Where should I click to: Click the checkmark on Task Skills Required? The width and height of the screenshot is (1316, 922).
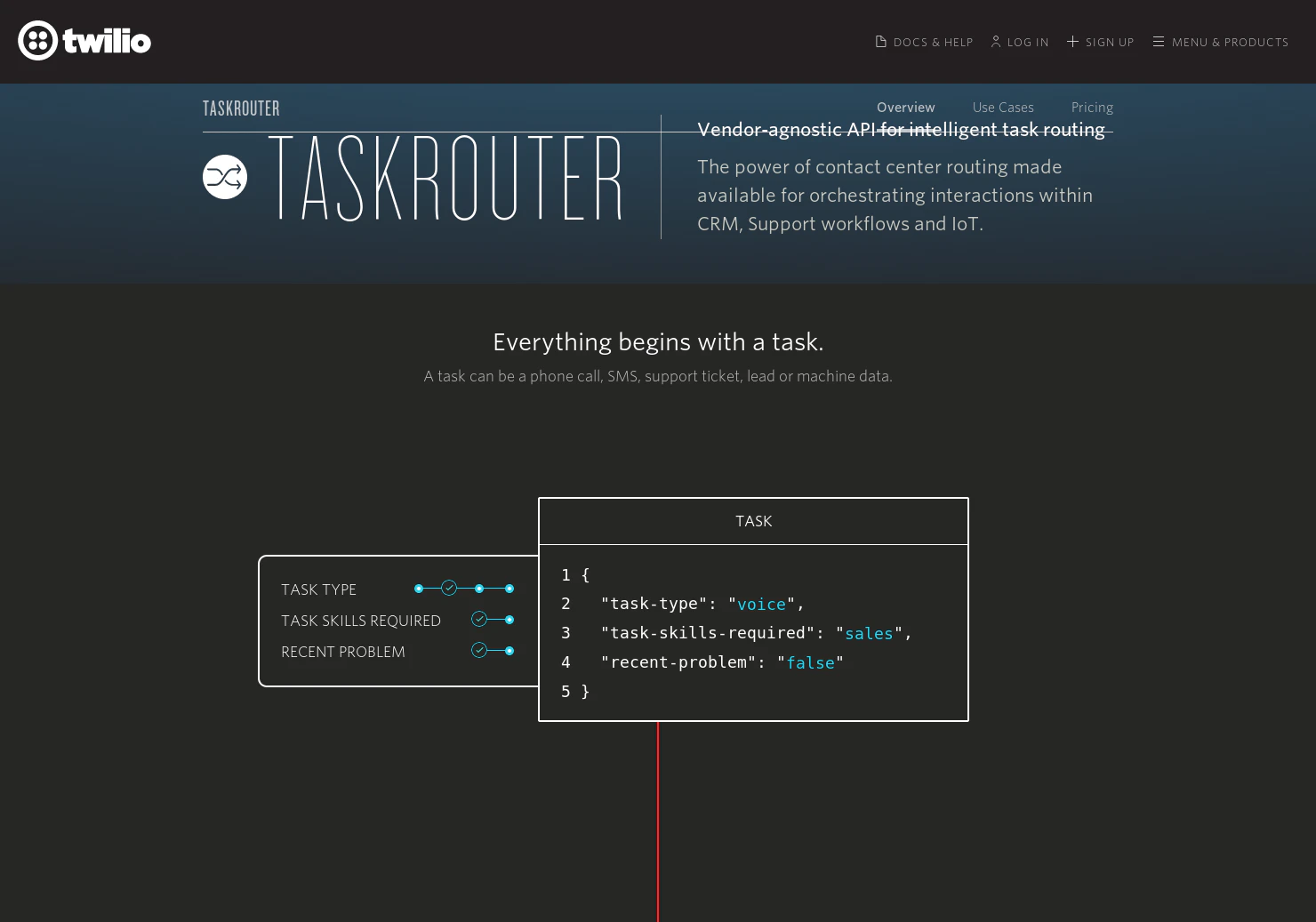coord(479,619)
